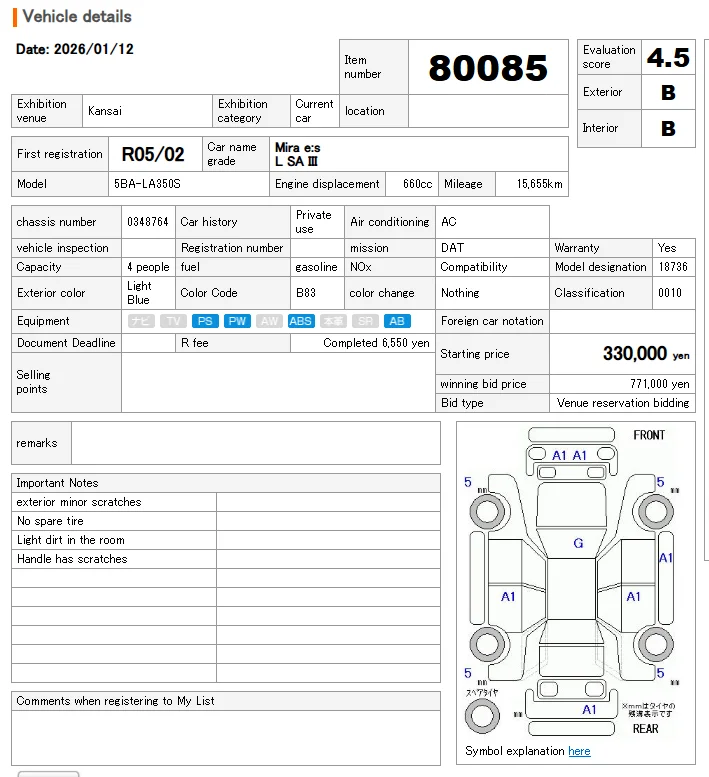Click inside the My List comments text box
This screenshot has height=777, width=709.
225,737
